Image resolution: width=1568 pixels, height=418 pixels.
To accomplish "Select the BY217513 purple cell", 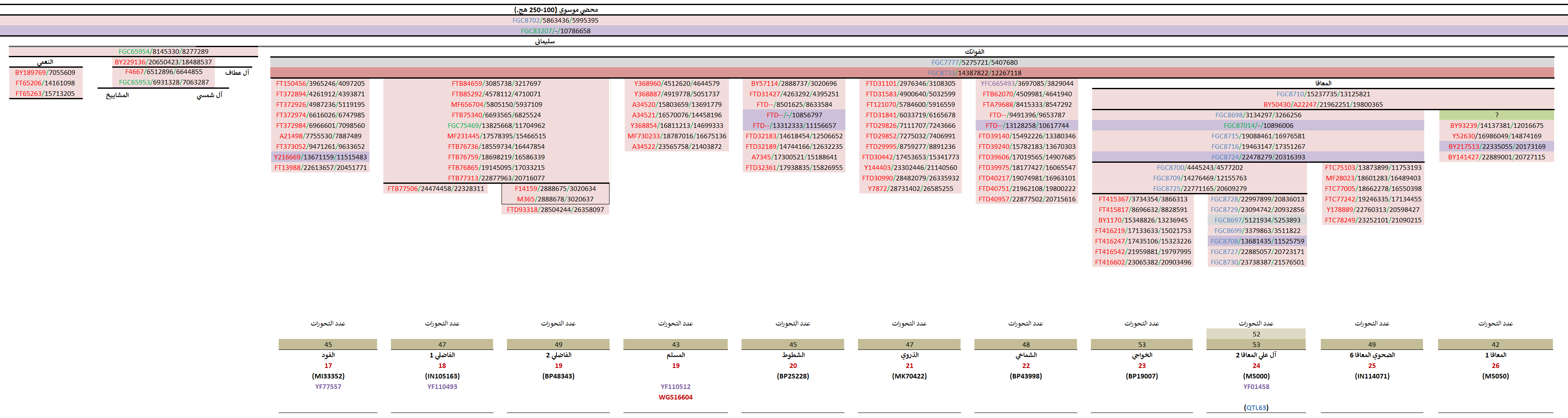I will (x=1496, y=147).
